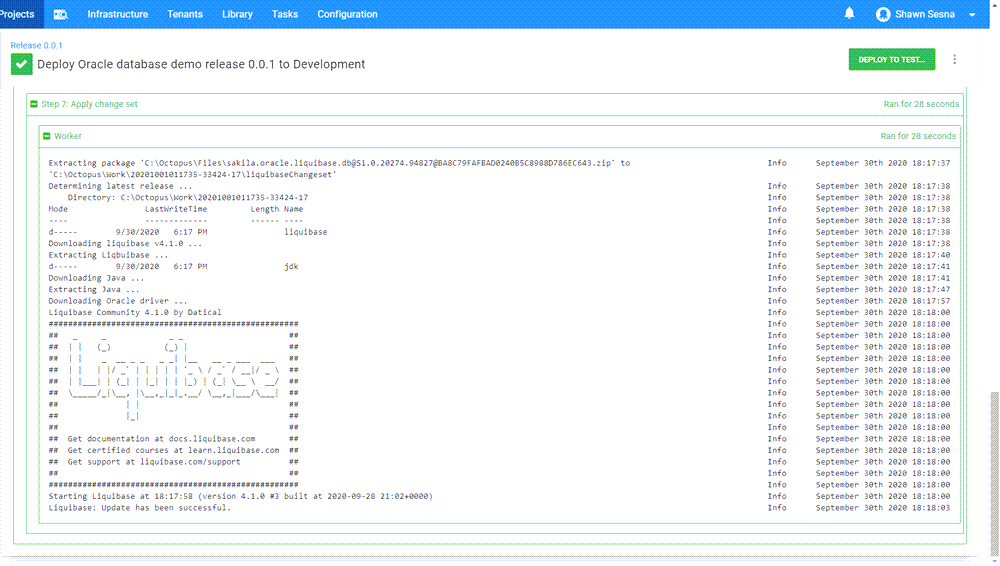The image size is (1000, 566).
Task: Click the vertical page scrollbar thumb
Action: [993, 470]
